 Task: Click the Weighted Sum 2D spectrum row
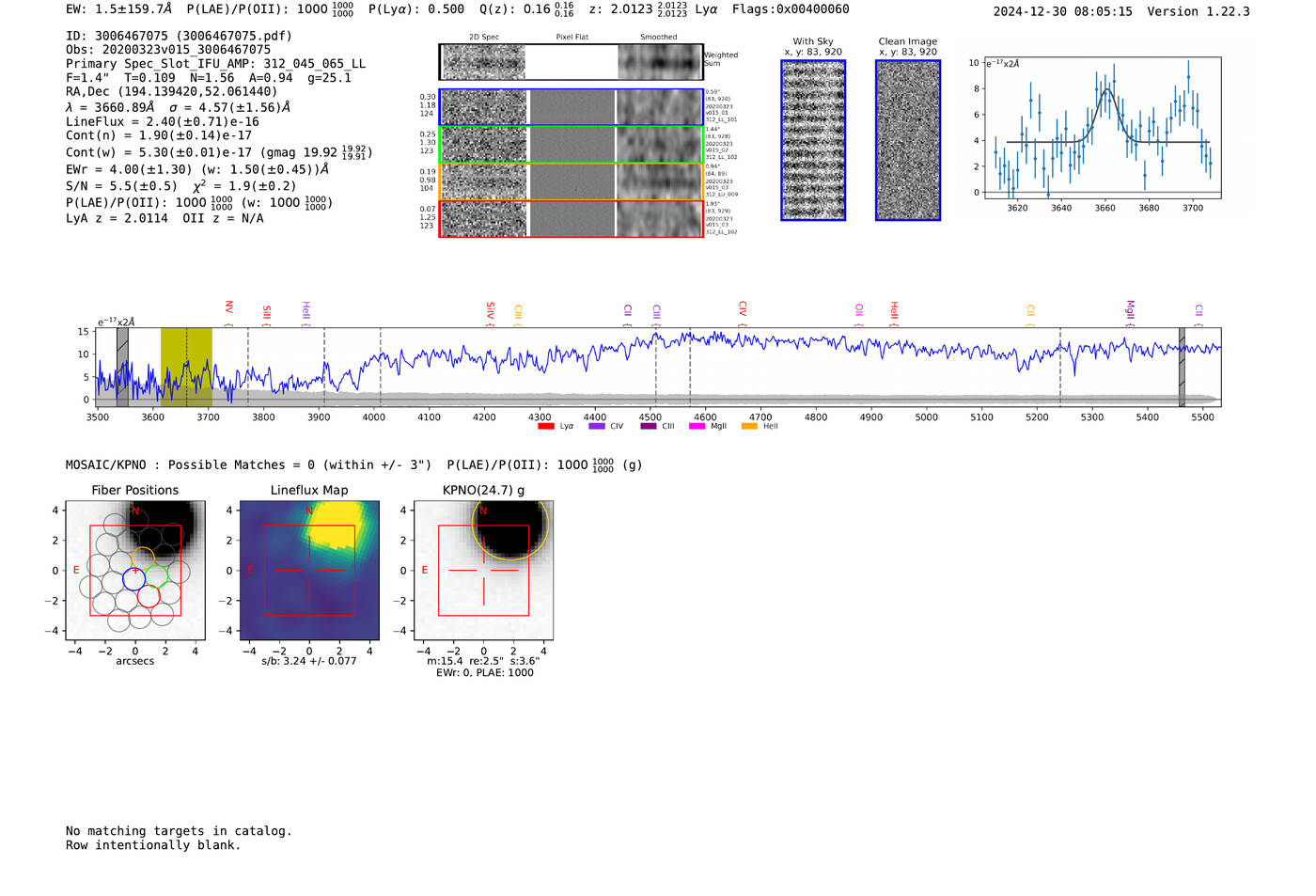tap(571, 62)
